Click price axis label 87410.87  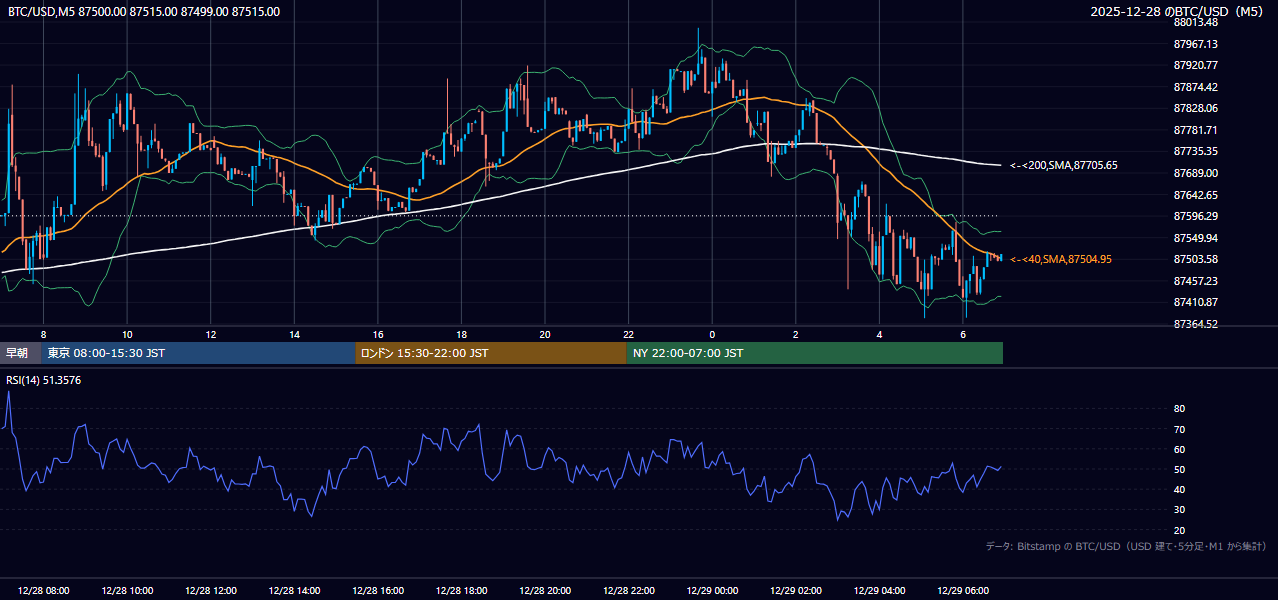point(1196,302)
